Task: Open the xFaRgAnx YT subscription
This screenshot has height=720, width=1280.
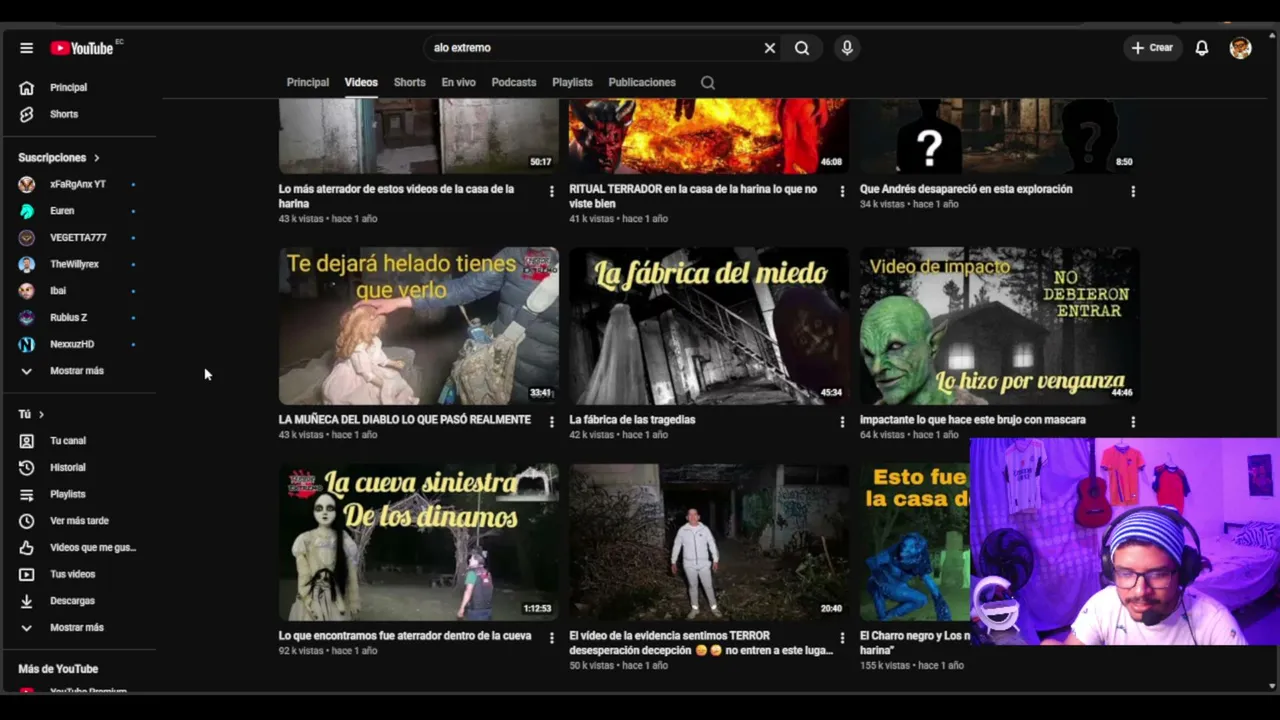Action: (x=80, y=184)
